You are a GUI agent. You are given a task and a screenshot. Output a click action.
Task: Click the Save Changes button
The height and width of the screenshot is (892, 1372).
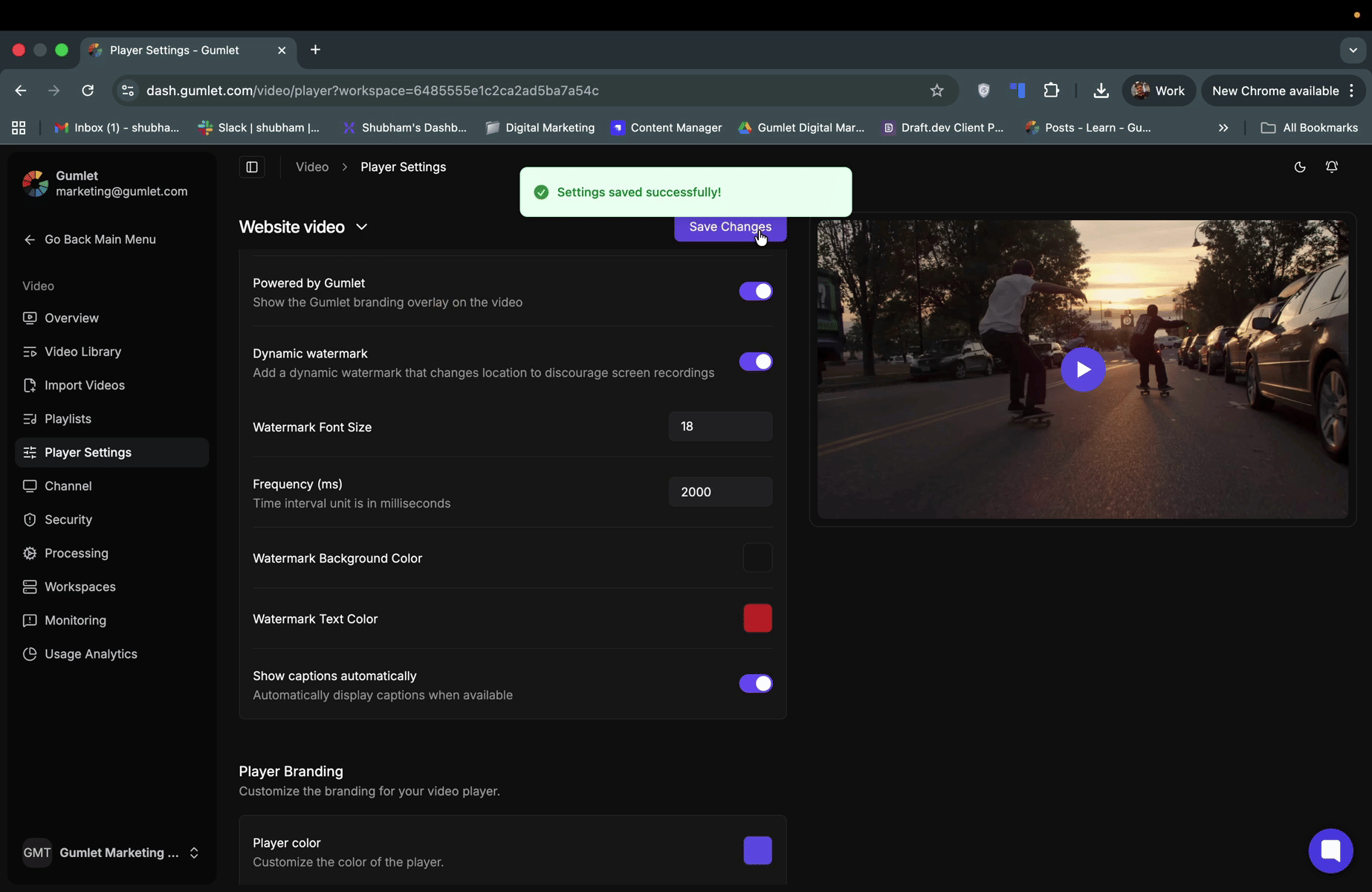[729, 227]
